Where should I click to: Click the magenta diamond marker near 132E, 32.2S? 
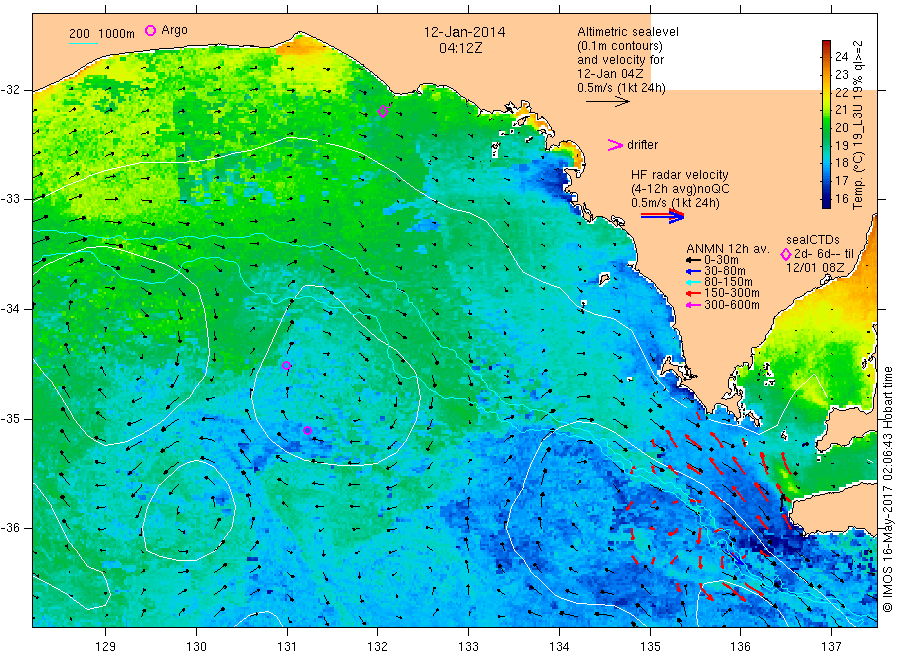click(383, 111)
